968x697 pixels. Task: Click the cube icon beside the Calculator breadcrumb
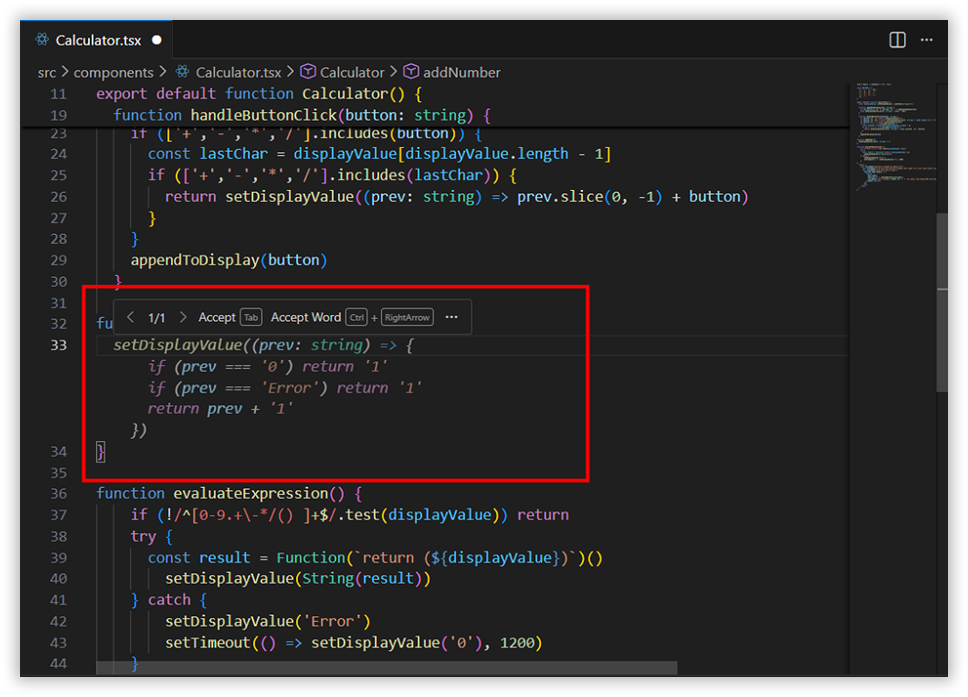click(307, 72)
